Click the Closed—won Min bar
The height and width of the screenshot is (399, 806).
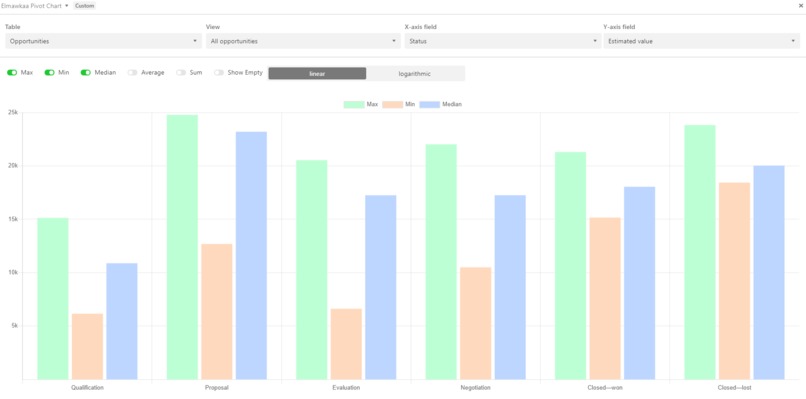pos(605,299)
